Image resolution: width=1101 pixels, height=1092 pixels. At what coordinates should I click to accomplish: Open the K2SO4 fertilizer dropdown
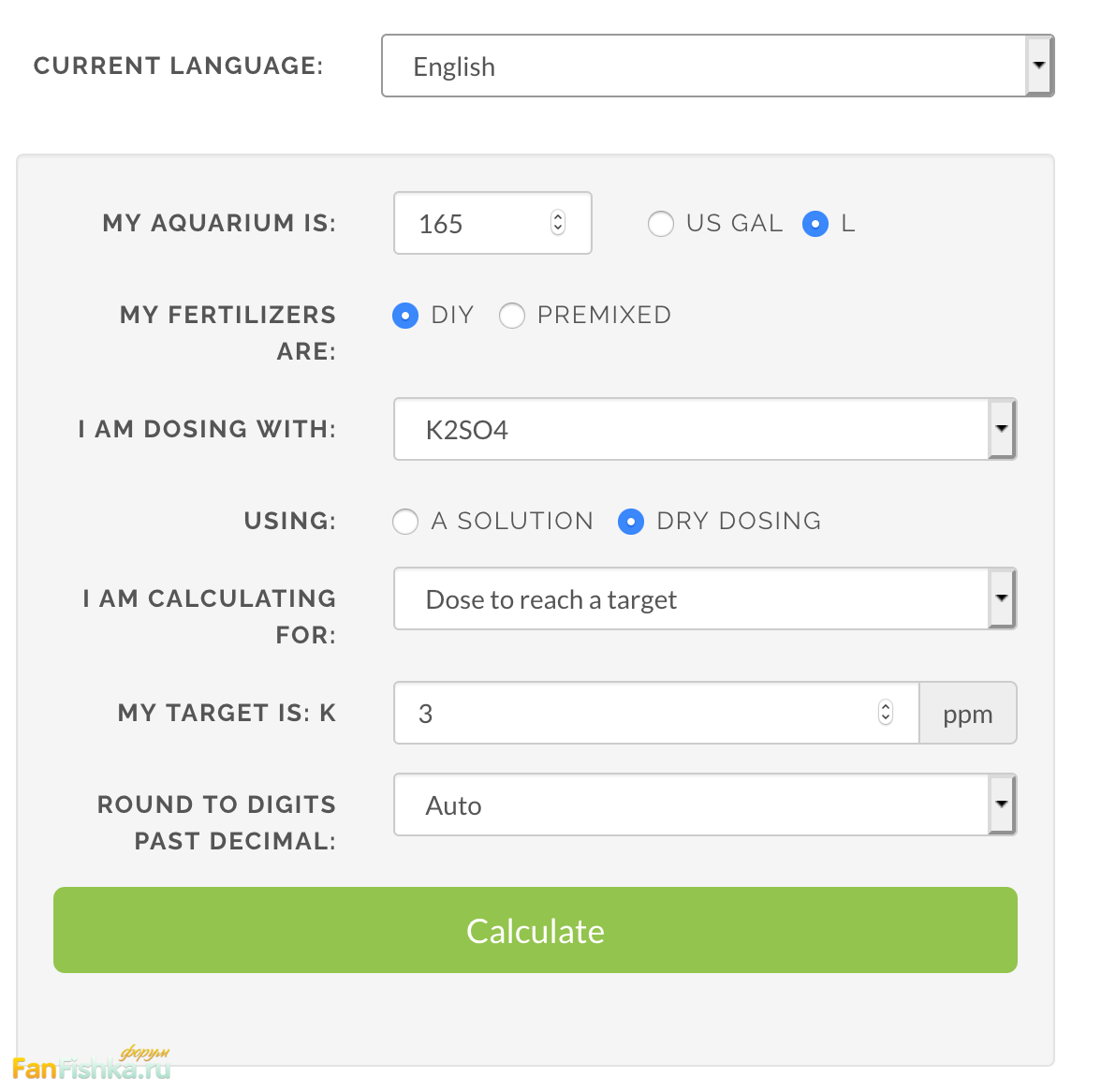tap(704, 430)
